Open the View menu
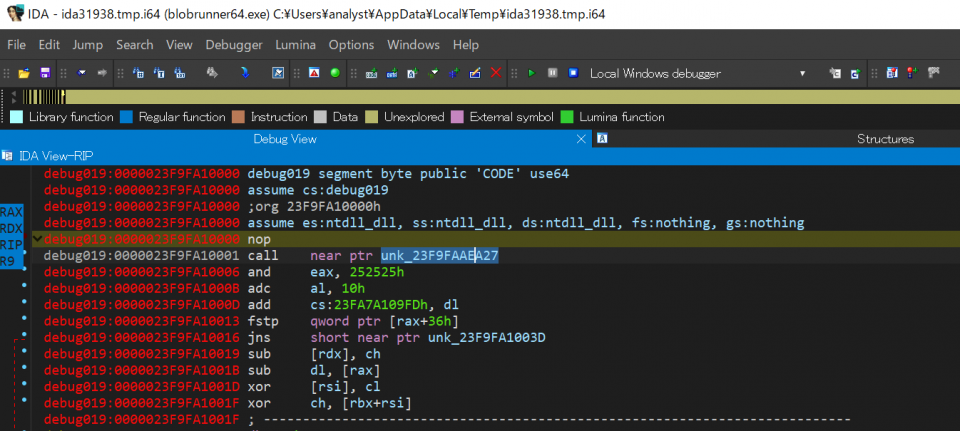Viewport: 960px width, 431px height. [179, 45]
